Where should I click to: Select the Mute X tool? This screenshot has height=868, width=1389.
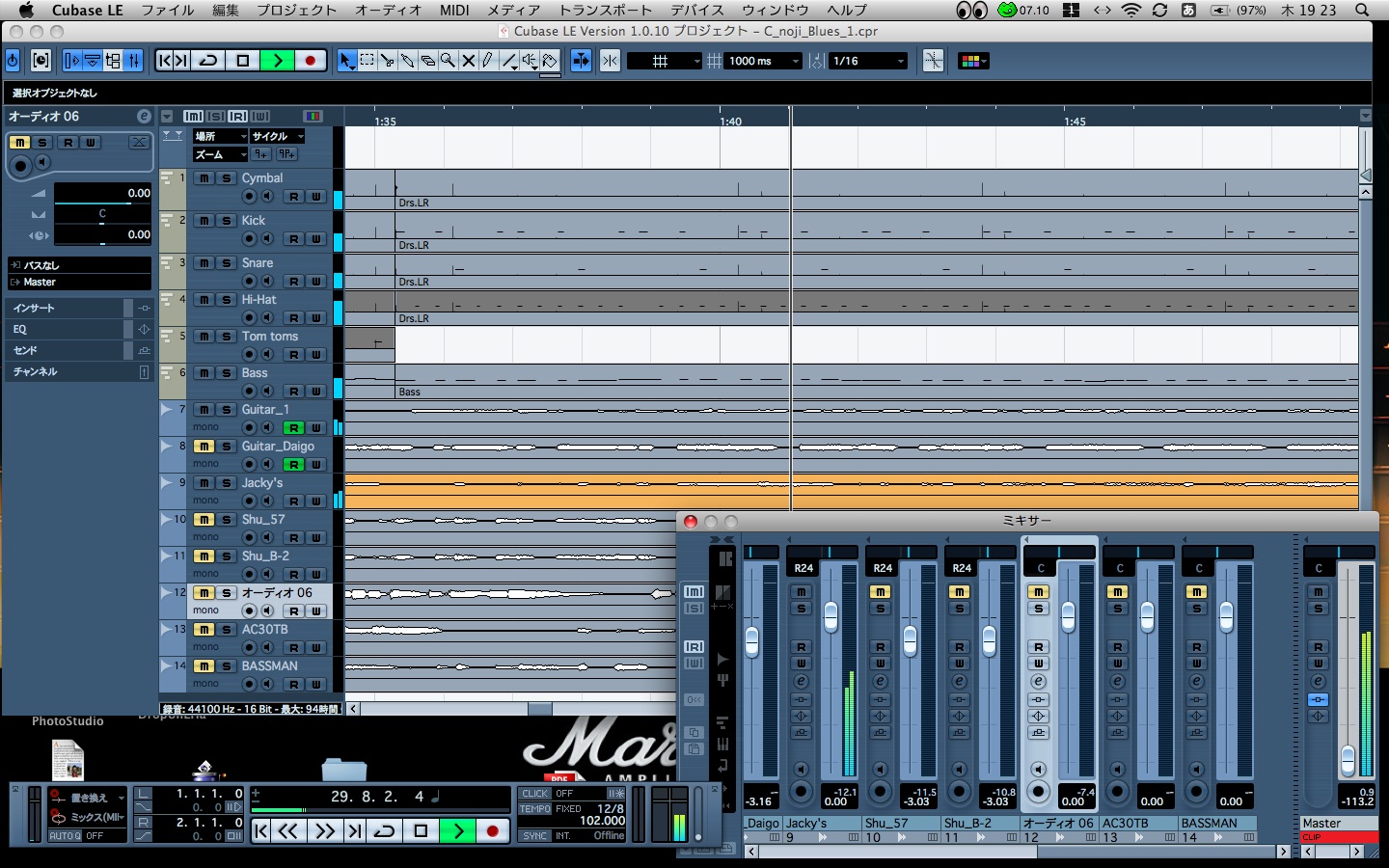point(468,61)
